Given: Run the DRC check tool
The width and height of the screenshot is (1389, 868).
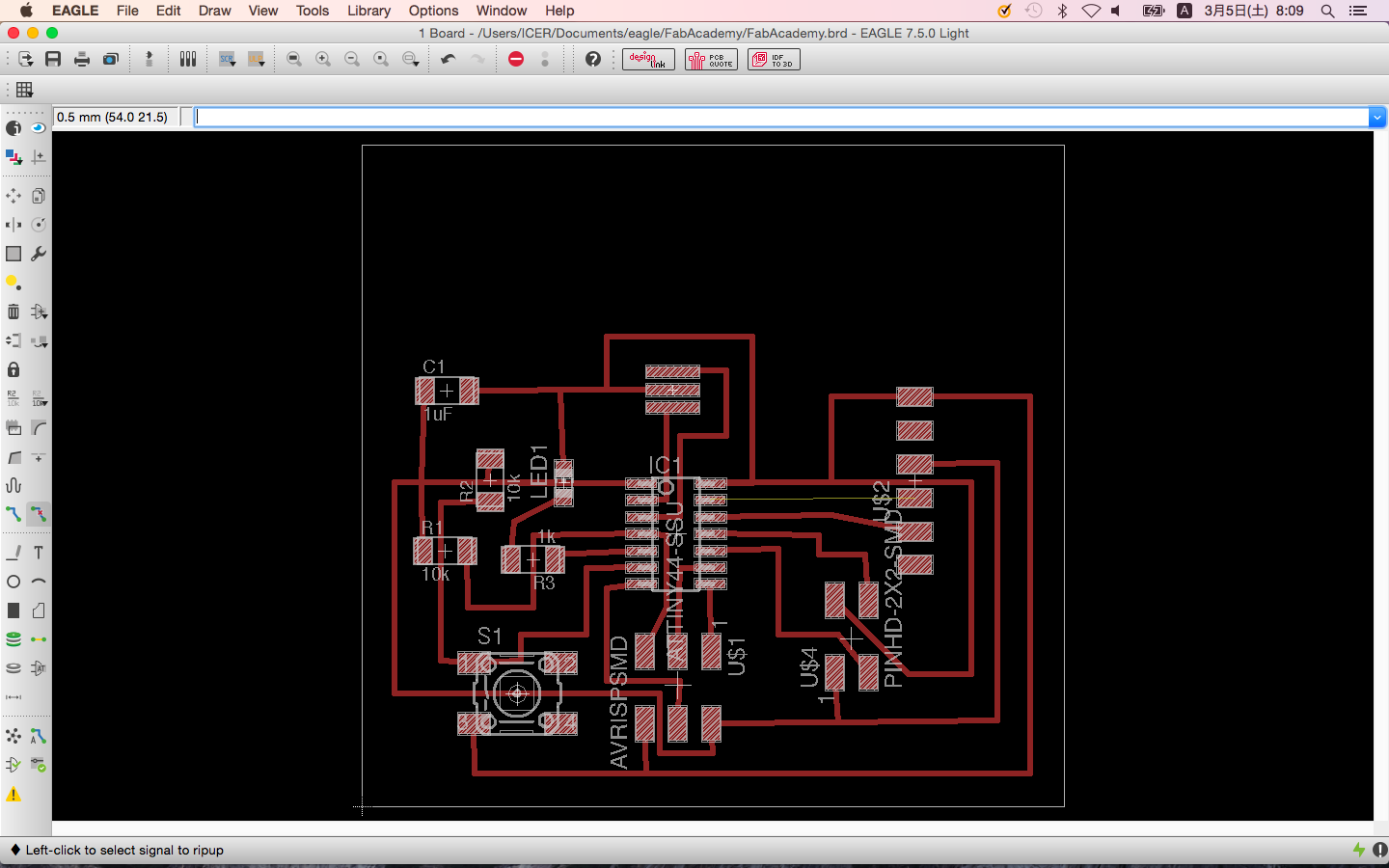Looking at the screenshot, I should [39, 765].
